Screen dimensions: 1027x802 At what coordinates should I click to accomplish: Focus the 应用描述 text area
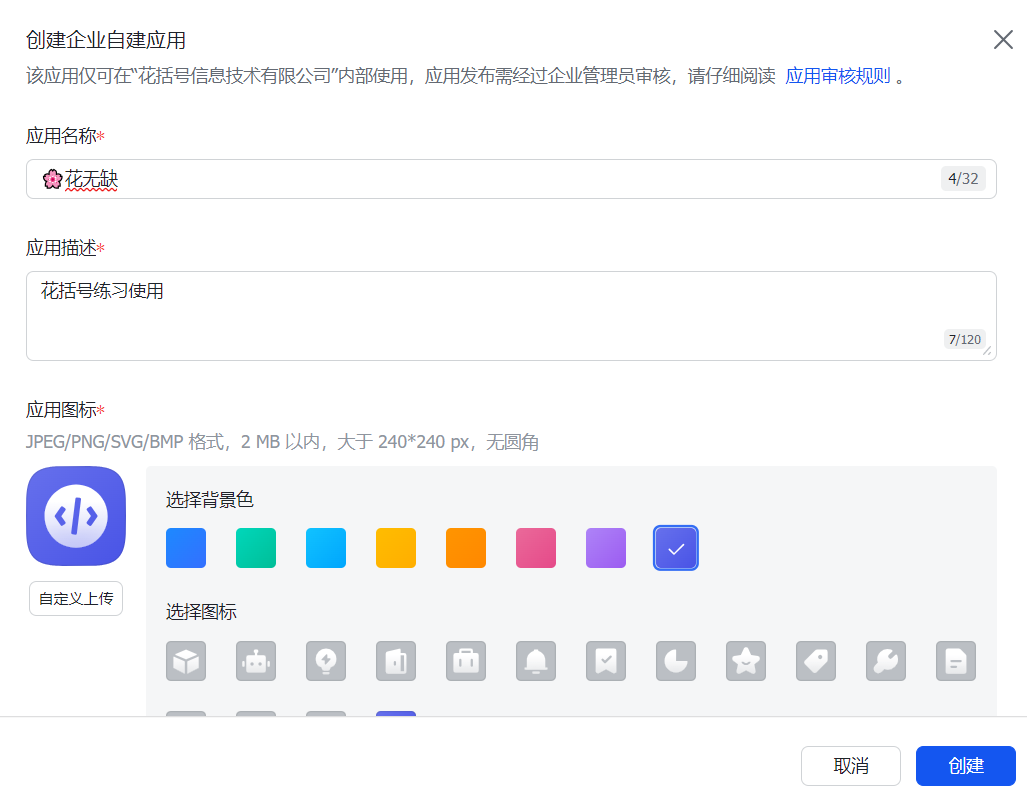pos(500,315)
